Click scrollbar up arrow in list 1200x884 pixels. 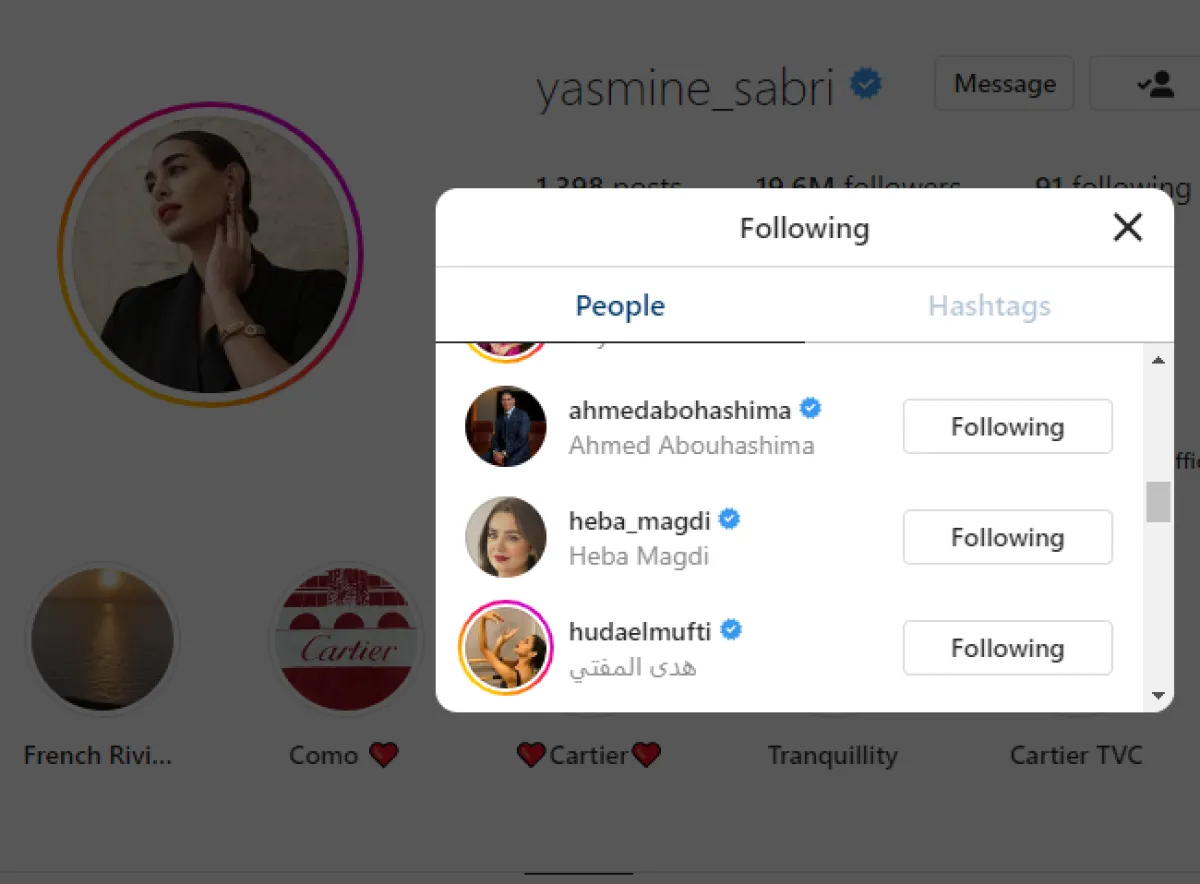click(x=1158, y=360)
